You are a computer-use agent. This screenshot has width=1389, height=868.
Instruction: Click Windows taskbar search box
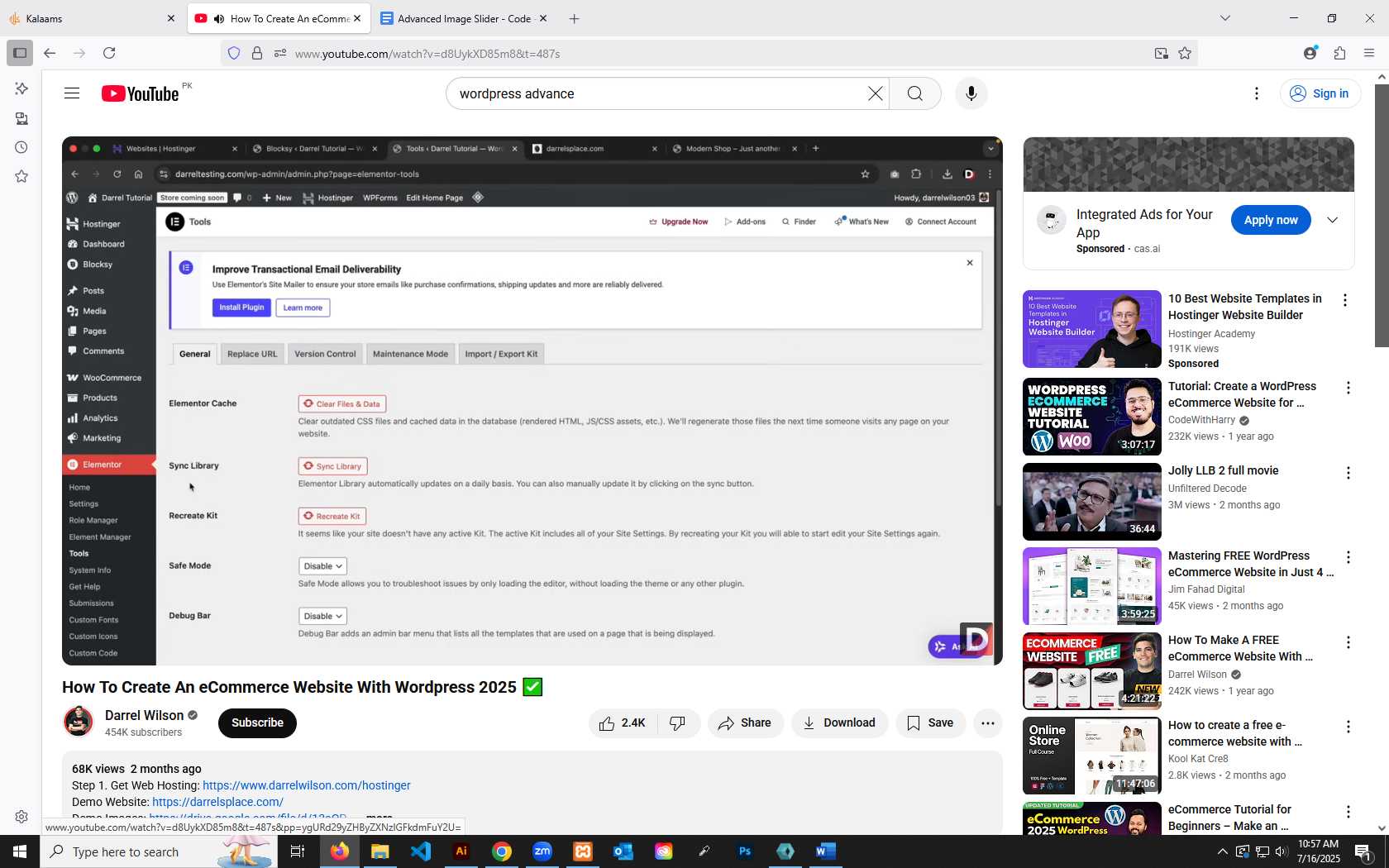tap(159, 851)
